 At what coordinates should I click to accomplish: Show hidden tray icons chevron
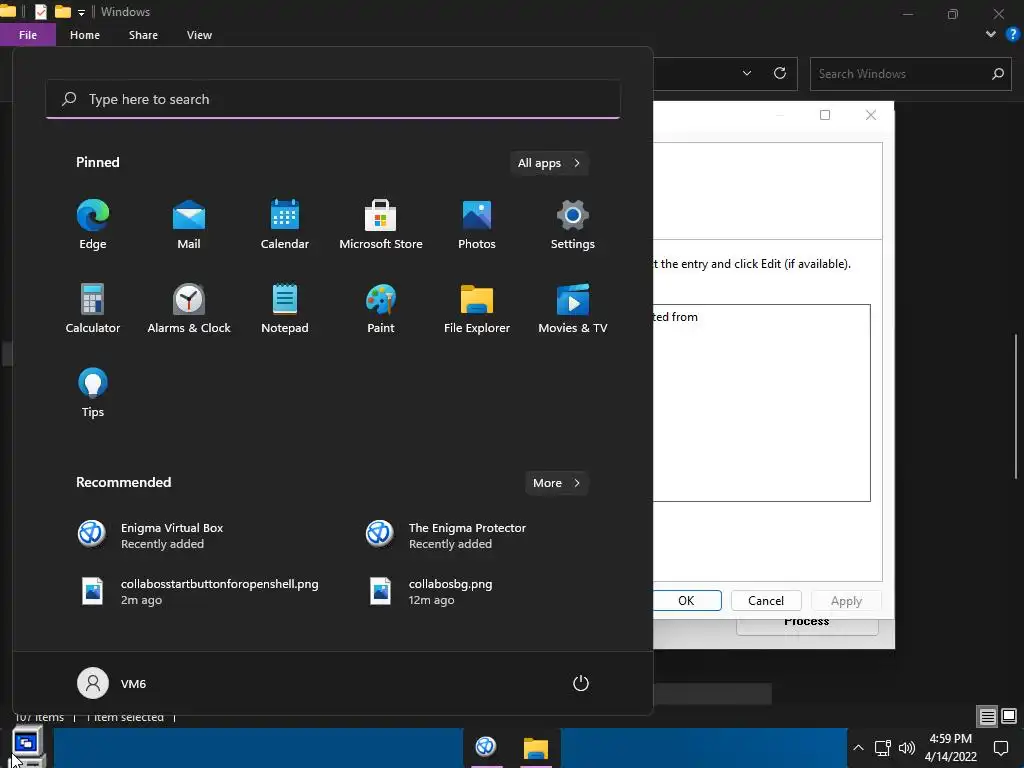(x=858, y=748)
